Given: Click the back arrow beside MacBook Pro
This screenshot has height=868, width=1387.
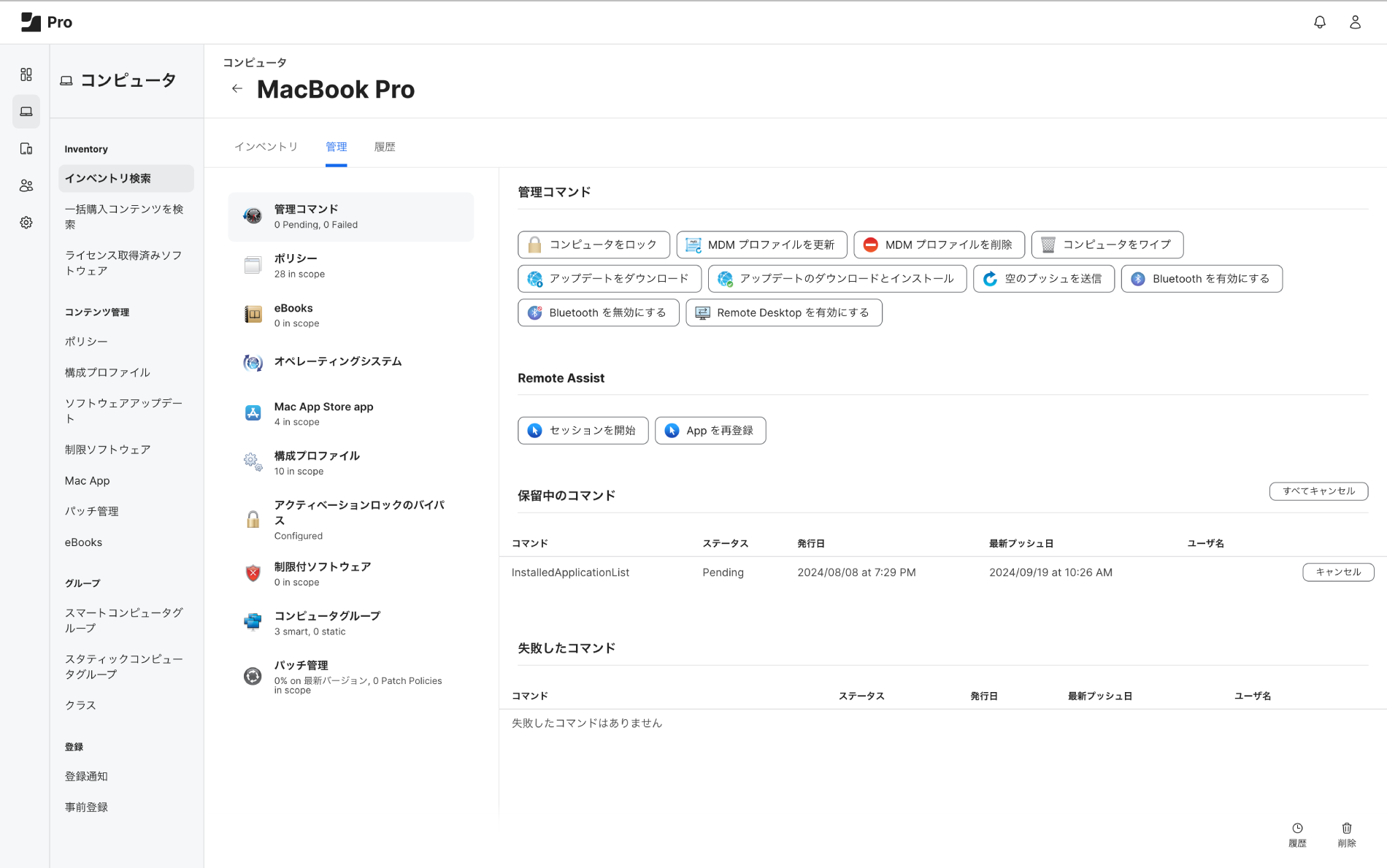Looking at the screenshot, I should (x=237, y=89).
